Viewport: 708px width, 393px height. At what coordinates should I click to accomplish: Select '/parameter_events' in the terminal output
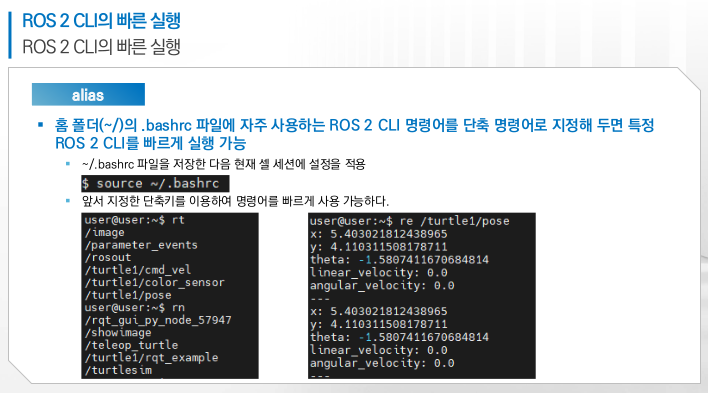click(x=141, y=245)
